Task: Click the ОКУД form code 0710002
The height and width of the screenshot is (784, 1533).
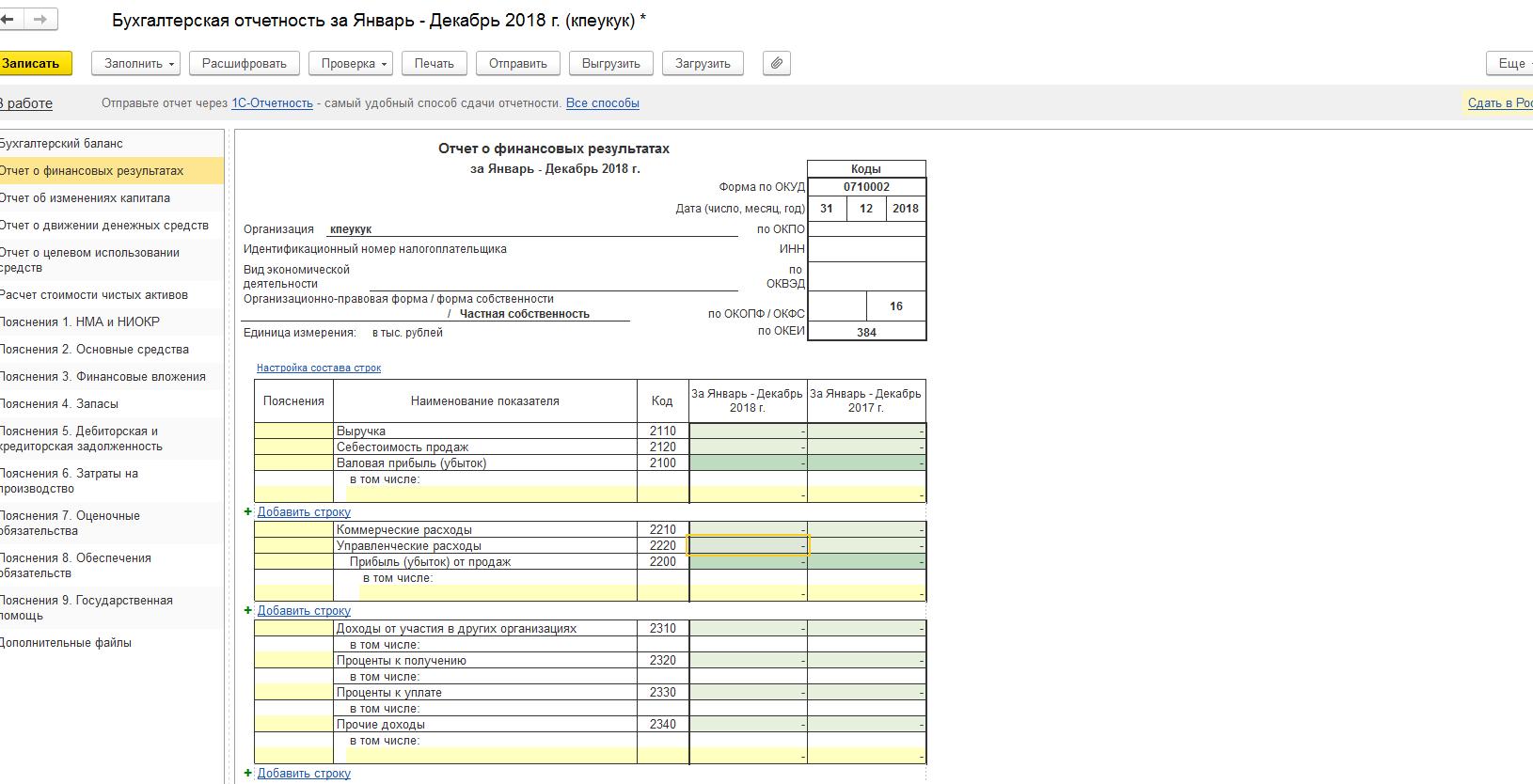Action: 867,187
